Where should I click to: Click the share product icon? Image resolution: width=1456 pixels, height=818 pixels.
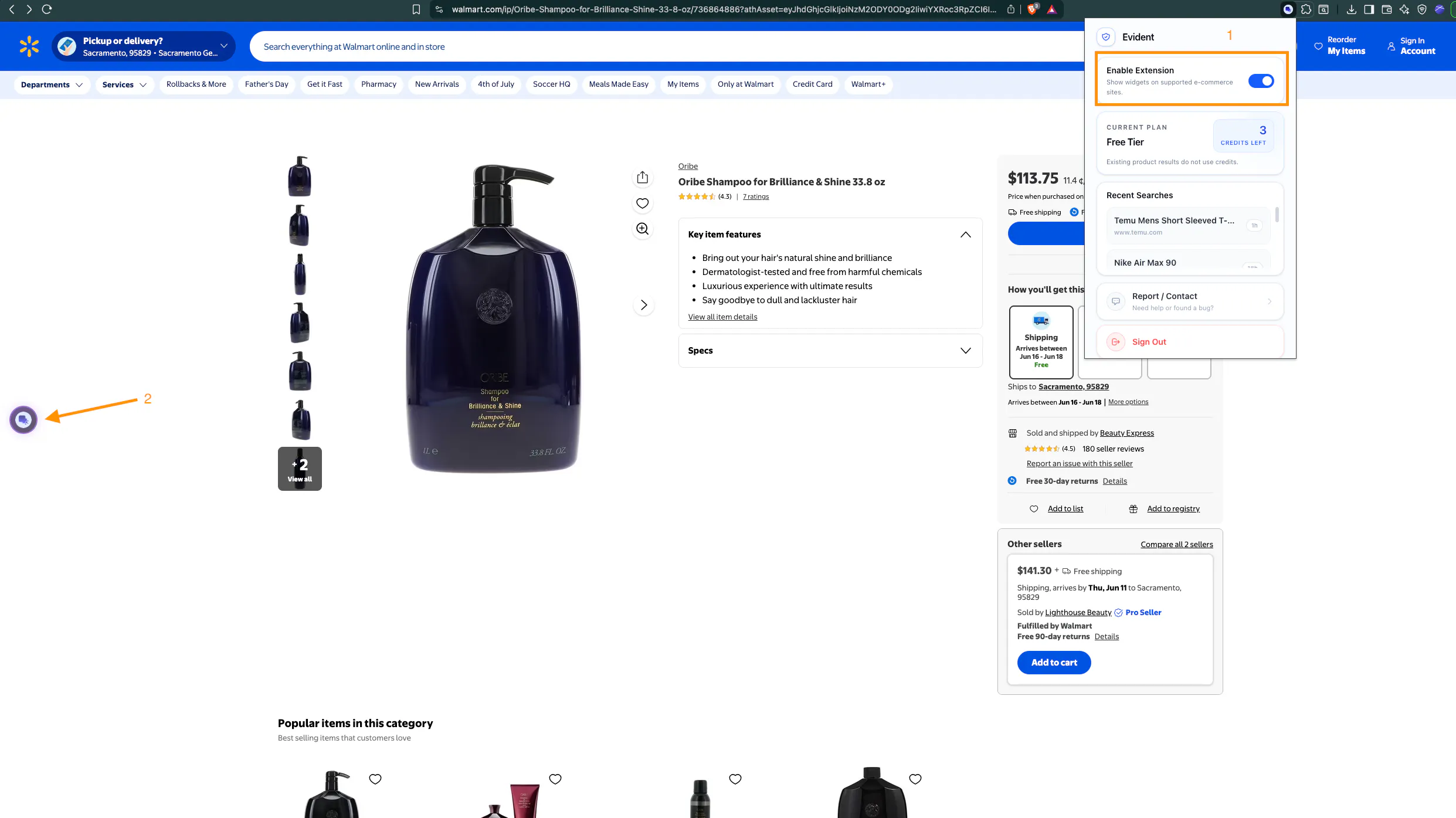[643, 177]
